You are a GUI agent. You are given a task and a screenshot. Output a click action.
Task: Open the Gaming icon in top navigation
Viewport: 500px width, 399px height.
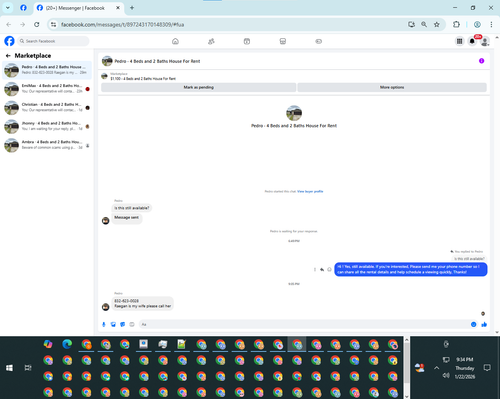click(318, 41)
